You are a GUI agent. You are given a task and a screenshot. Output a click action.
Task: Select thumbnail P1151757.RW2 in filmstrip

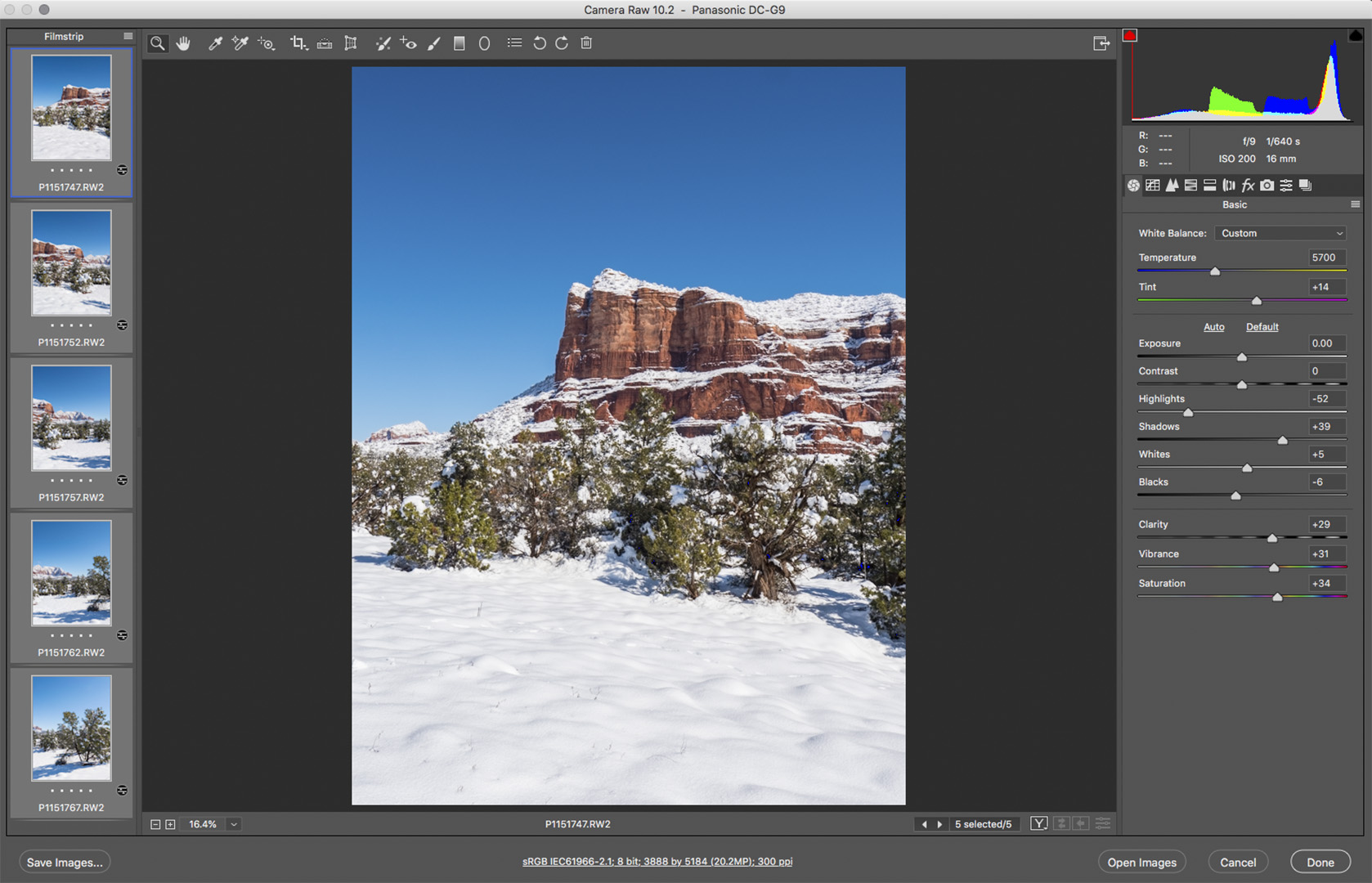(71, 419)
